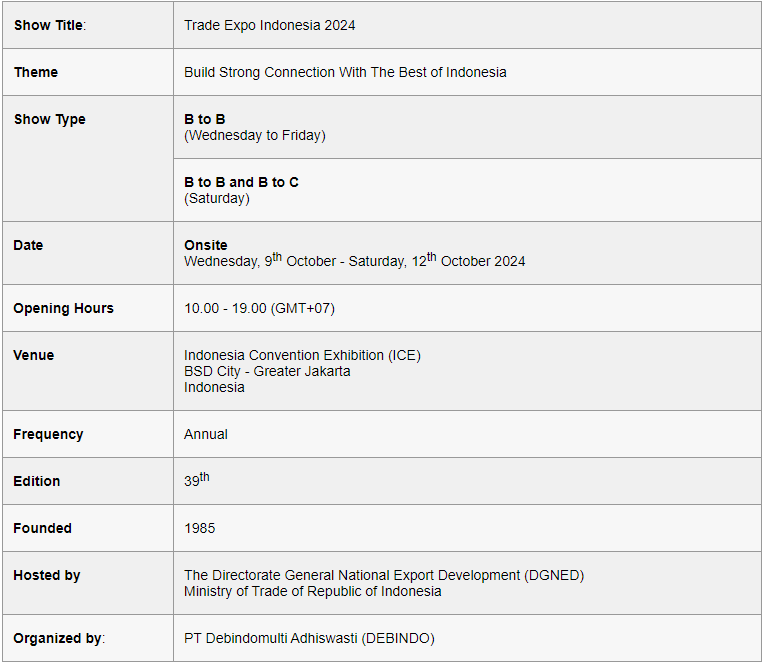Click 'Indonesia Convention Exhibition (ICE)' venue text

click(302, 356)
